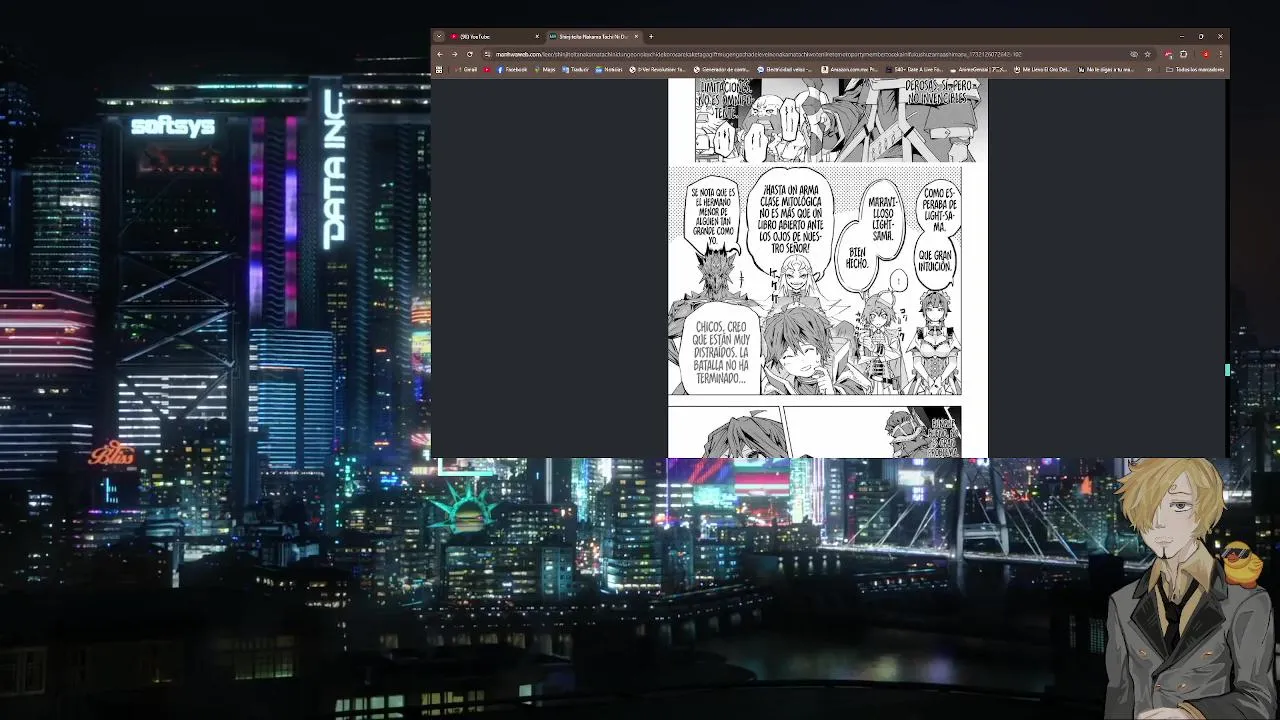Open a new browser tab
Viewport: 1280px width, 720px height.
[x=651, y=37]
